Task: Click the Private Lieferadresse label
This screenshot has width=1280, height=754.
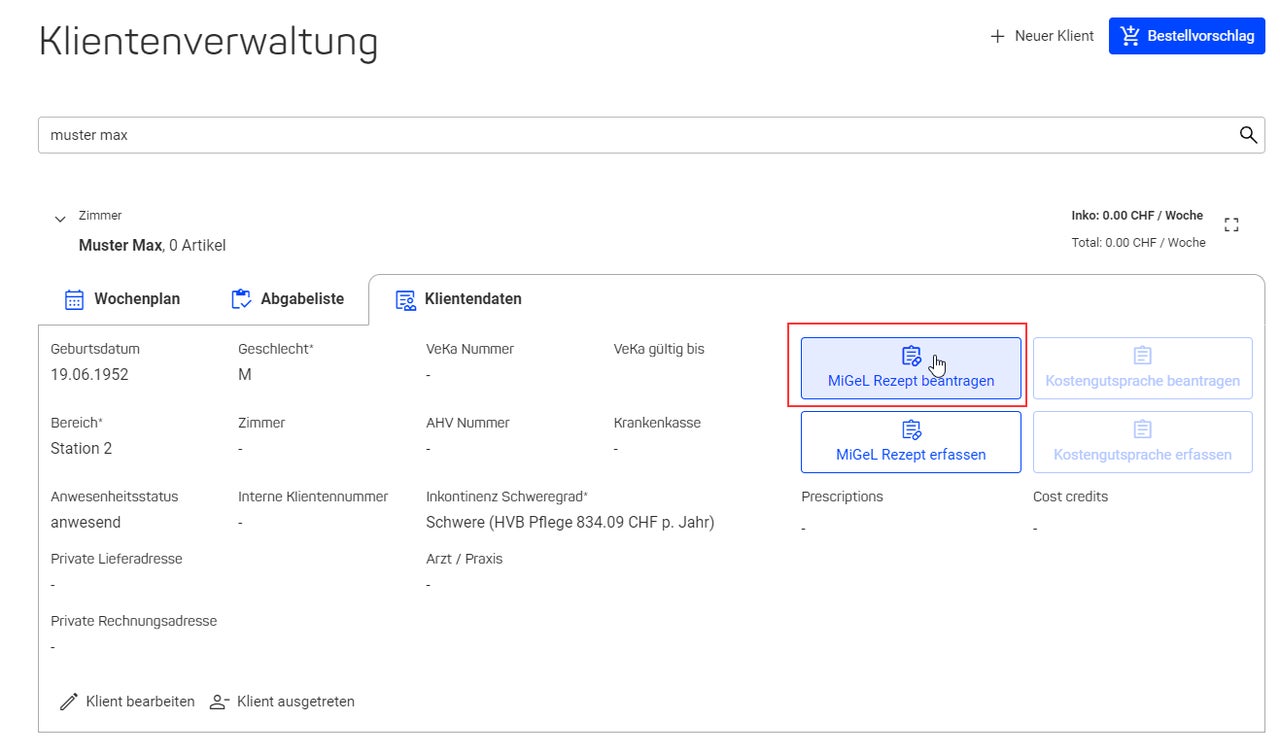Action: point(117,559)
